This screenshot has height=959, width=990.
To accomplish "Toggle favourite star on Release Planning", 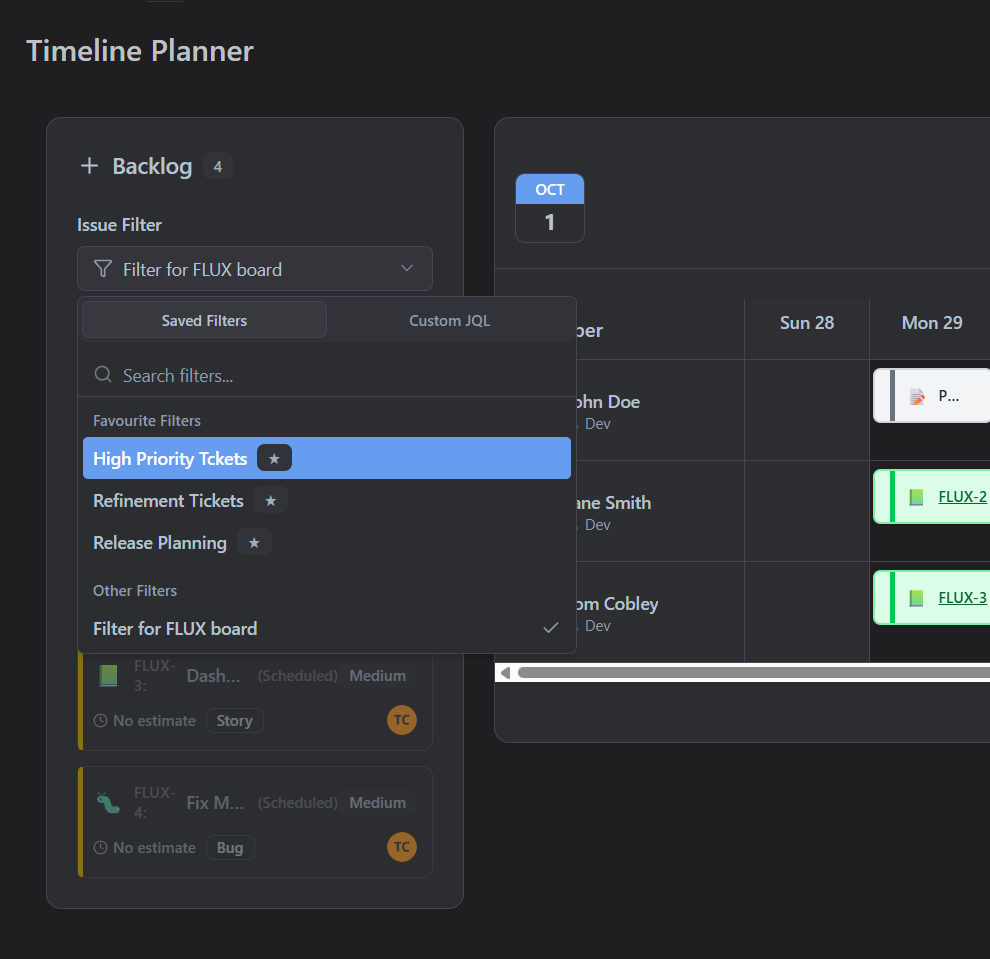I will [254, 543].
